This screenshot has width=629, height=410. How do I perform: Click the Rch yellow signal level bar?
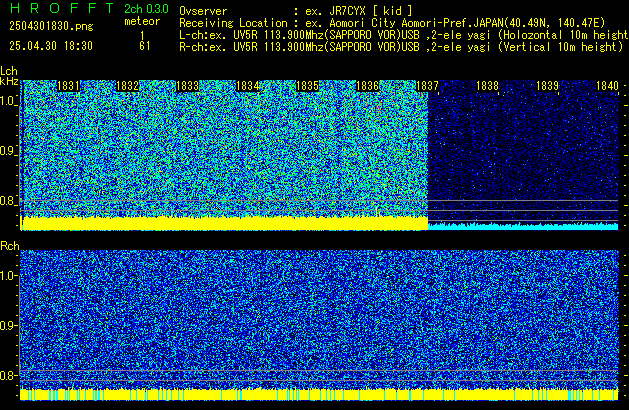[319, 394]
